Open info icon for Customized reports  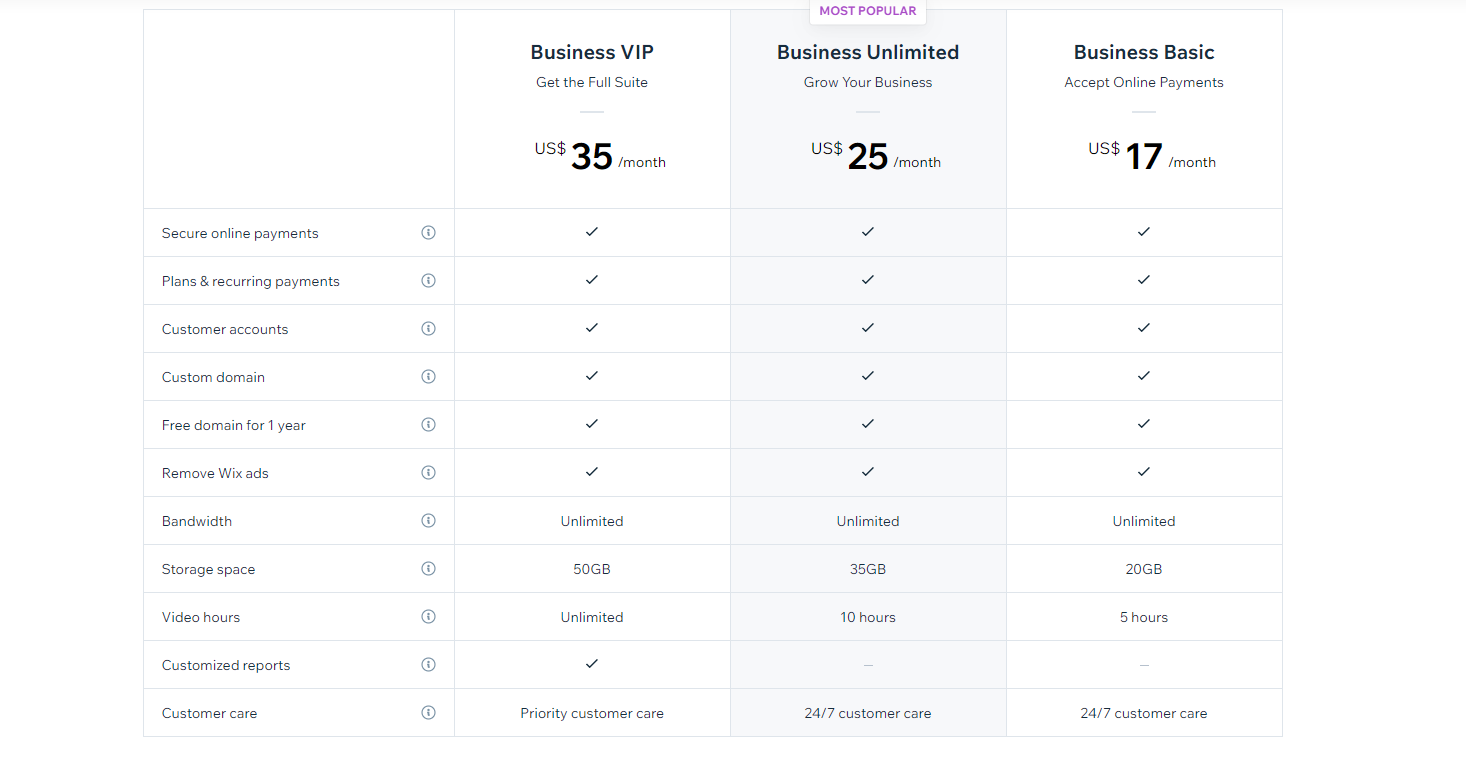tap(428, 665)
